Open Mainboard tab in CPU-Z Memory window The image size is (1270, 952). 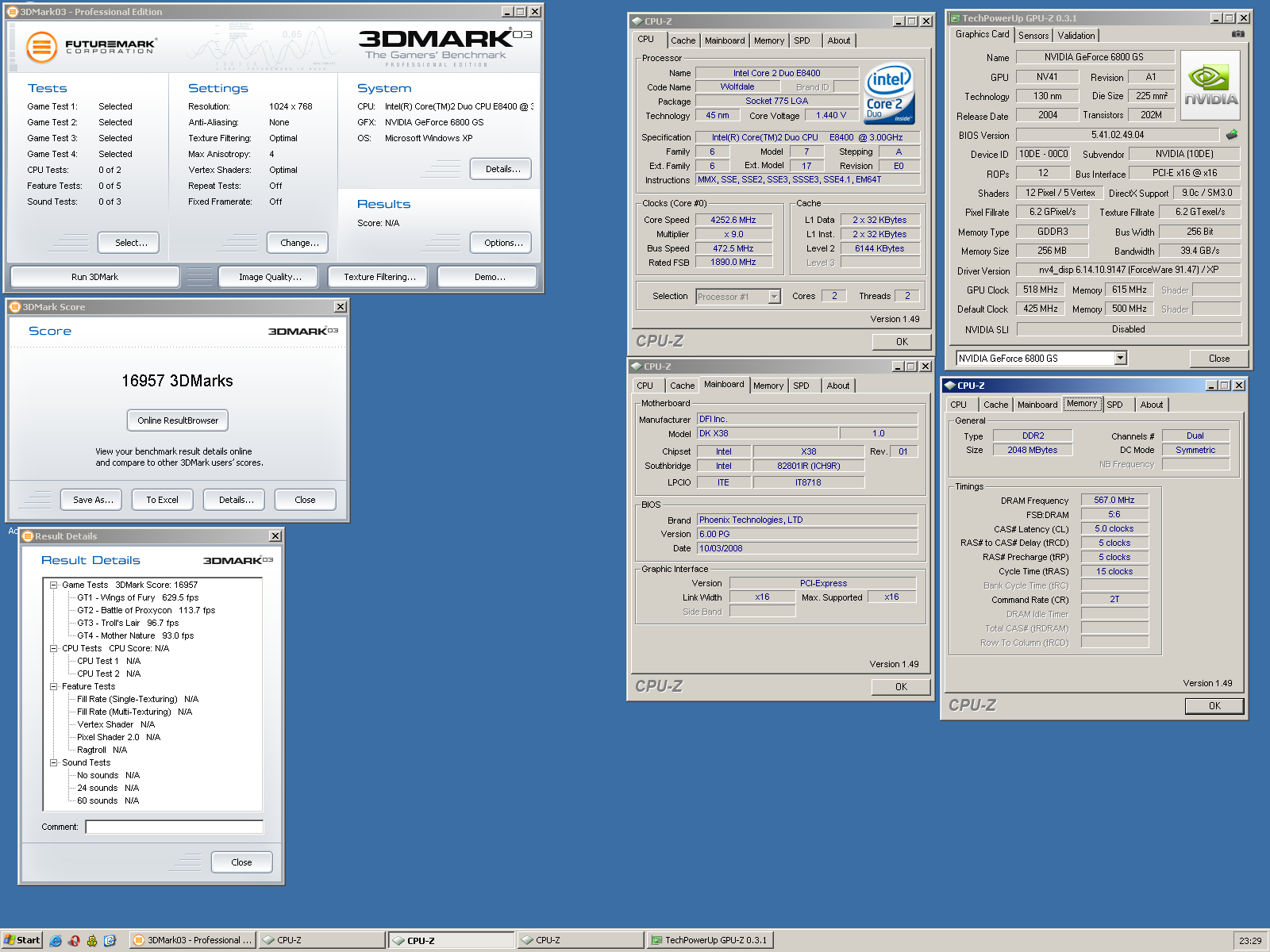coord(1037,405)
